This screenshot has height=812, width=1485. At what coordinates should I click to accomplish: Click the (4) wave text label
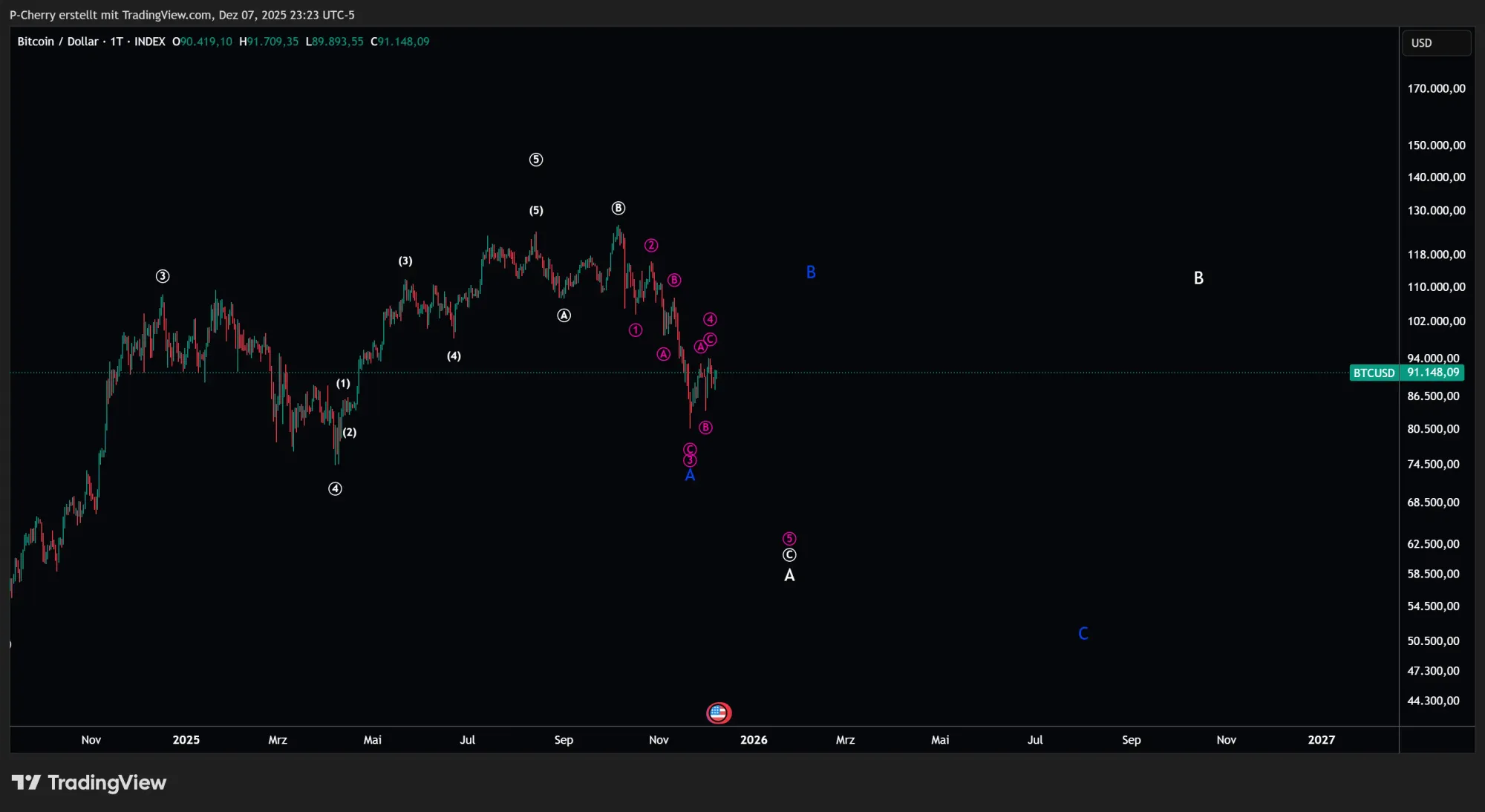tap(453, 356)
